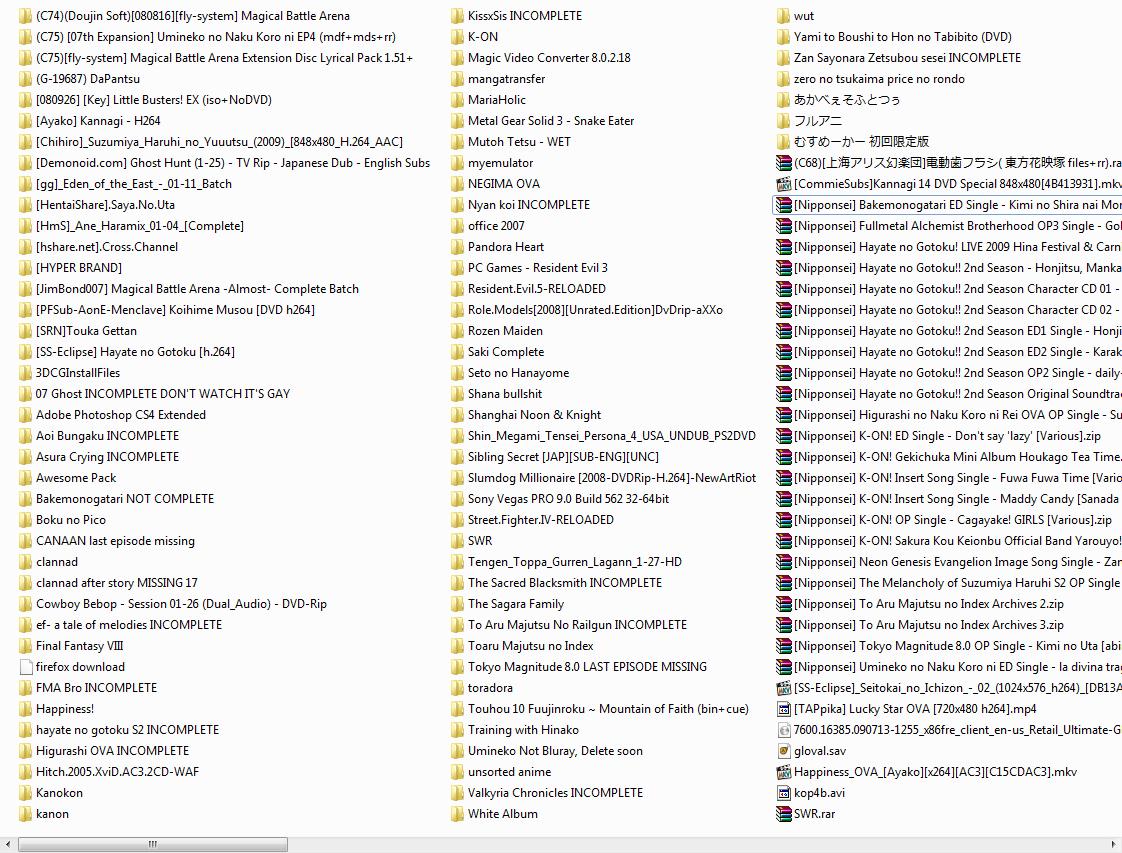Select the (G-19687) DaPantsu folder
Screen dimensions: 1122x853
pyautogui.click(x=88, y=79)
